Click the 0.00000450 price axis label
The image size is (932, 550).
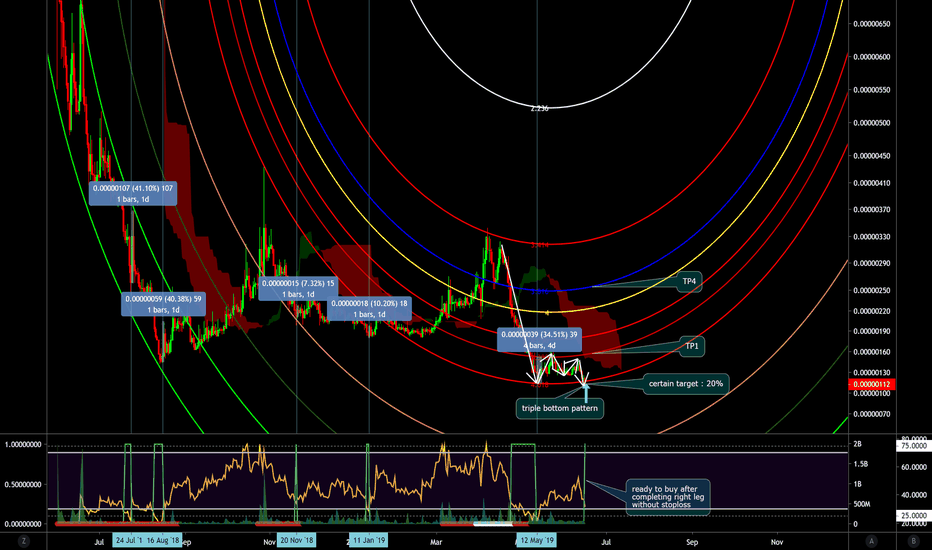(x=871, y=156)
